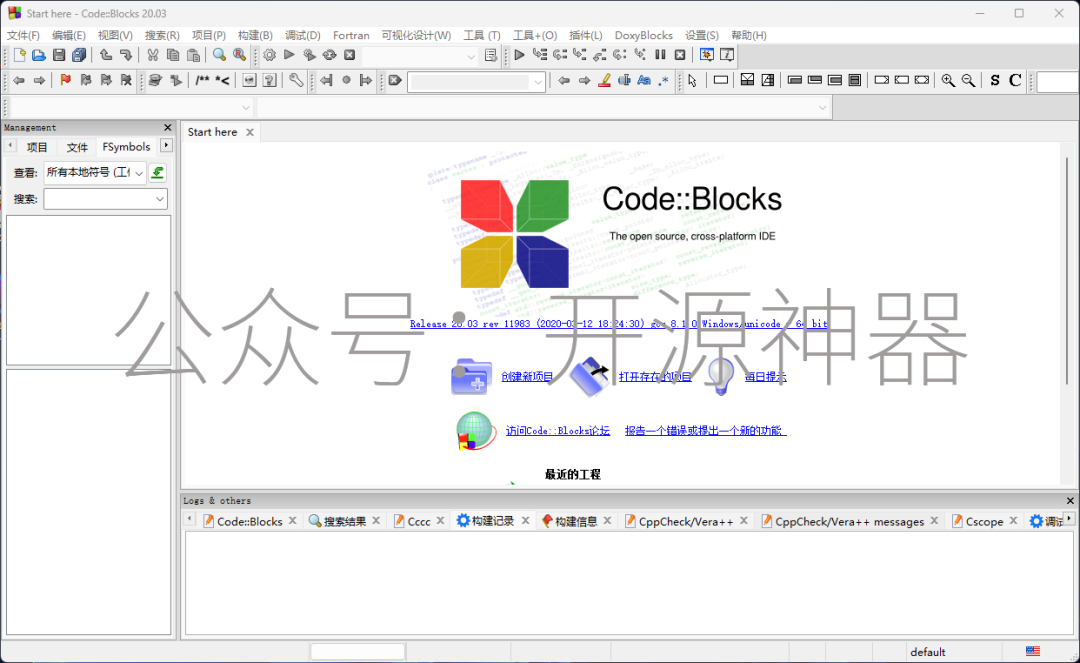The width and height of the screenshot is (1080, 663).
Task: Save all files using the stacked floppies icon
Action: (x=79, y=55)
